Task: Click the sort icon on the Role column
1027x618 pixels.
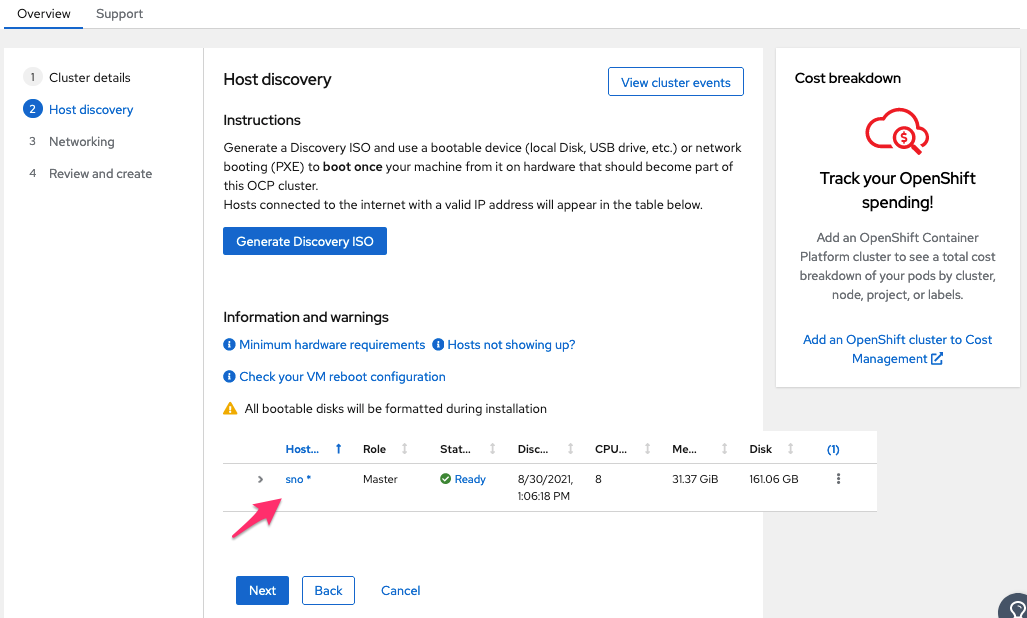Action: [x=403, y=449]
